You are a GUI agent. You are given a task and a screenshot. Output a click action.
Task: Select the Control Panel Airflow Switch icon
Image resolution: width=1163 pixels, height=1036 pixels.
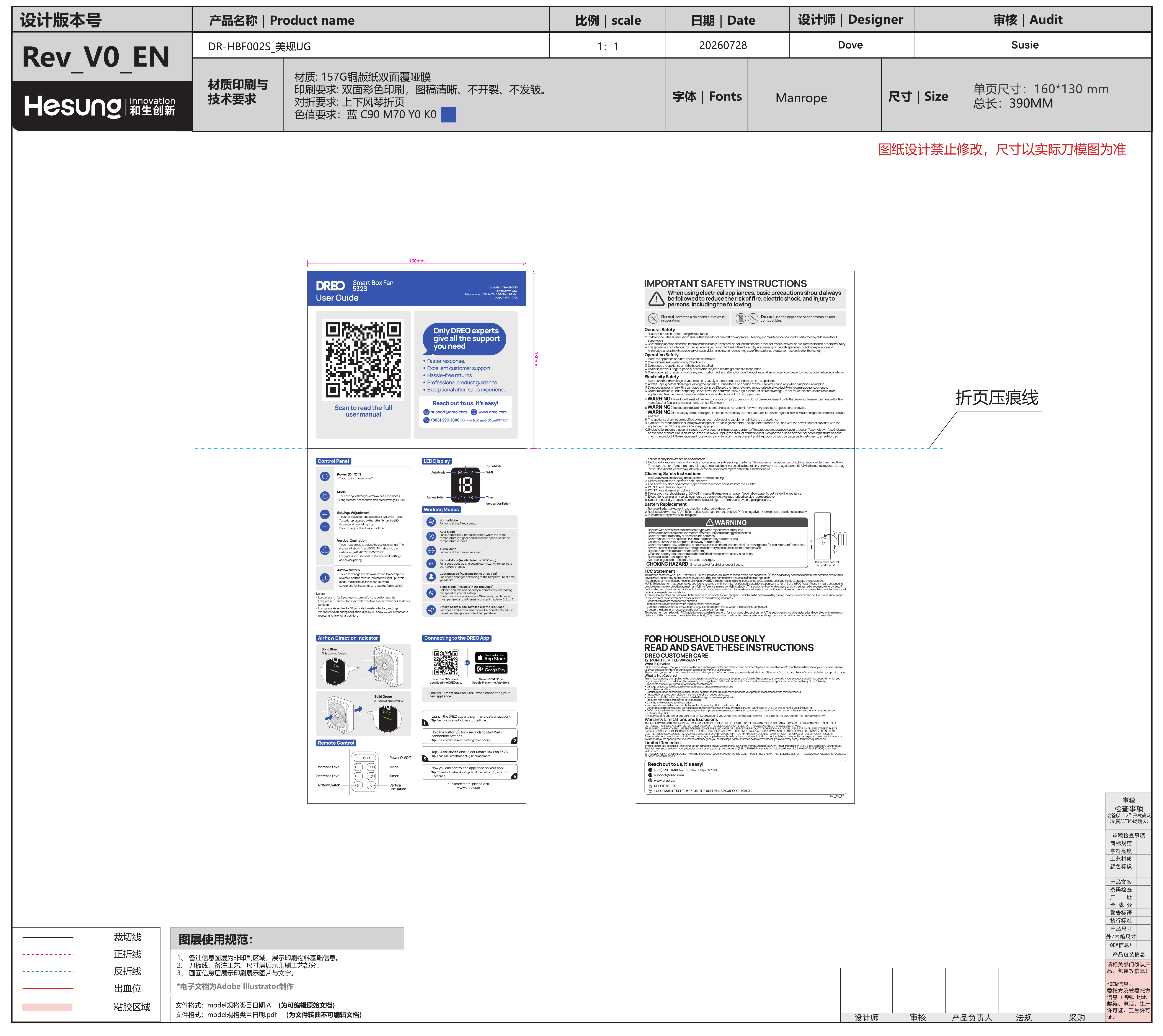point(325,578)
